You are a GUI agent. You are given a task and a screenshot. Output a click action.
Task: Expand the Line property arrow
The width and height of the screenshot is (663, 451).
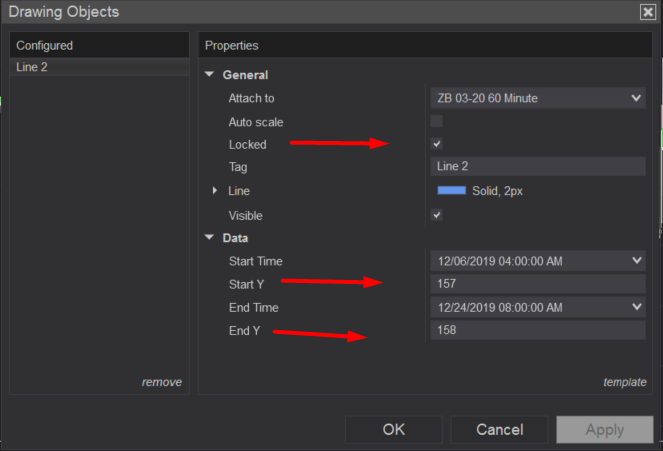point(215,191)
